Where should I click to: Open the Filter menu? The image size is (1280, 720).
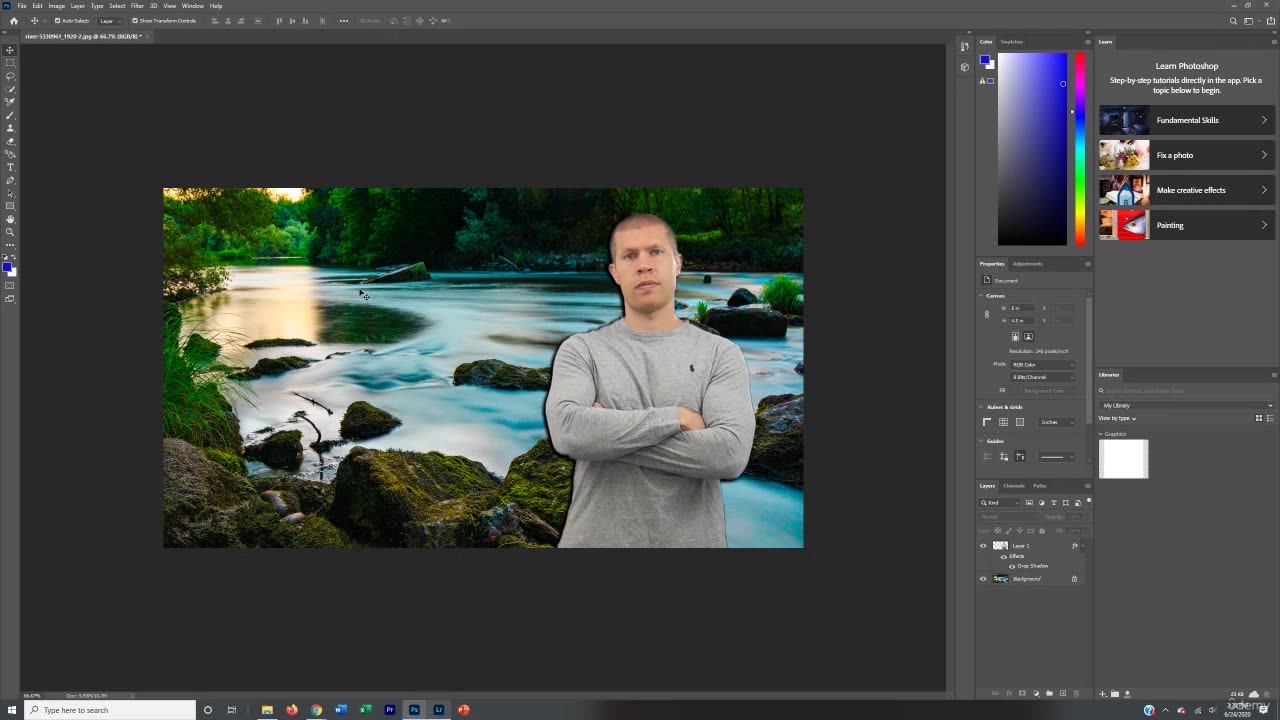137,6
